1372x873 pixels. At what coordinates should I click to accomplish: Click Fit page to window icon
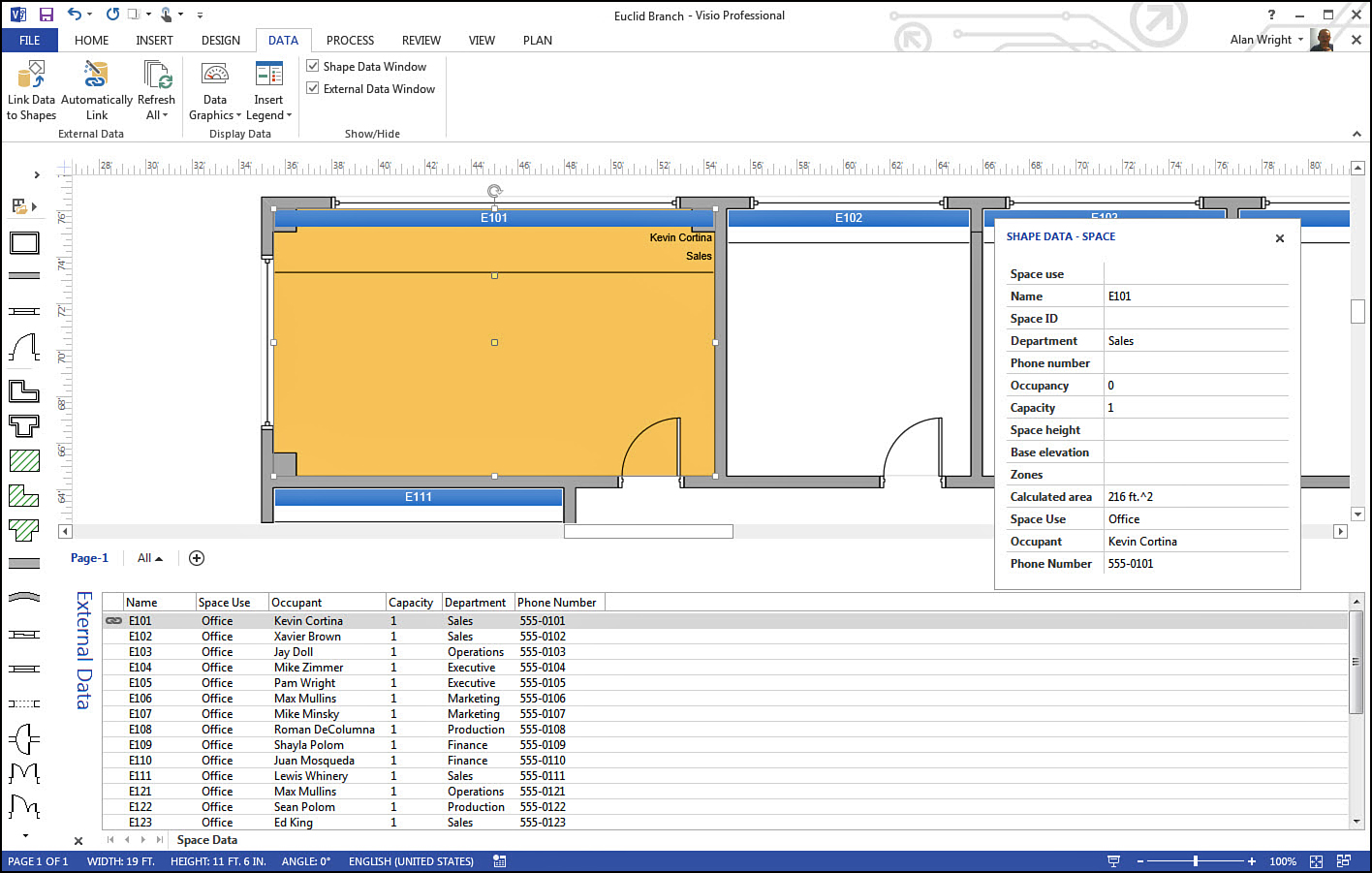click(1316, 861)
